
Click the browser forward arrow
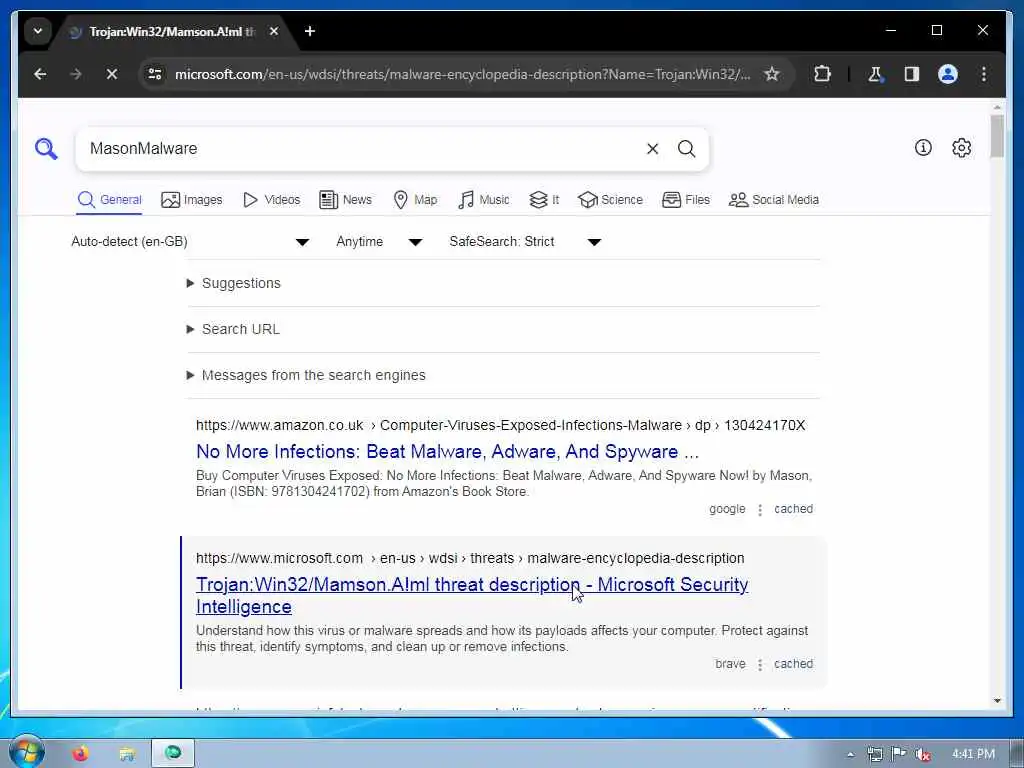76,74
